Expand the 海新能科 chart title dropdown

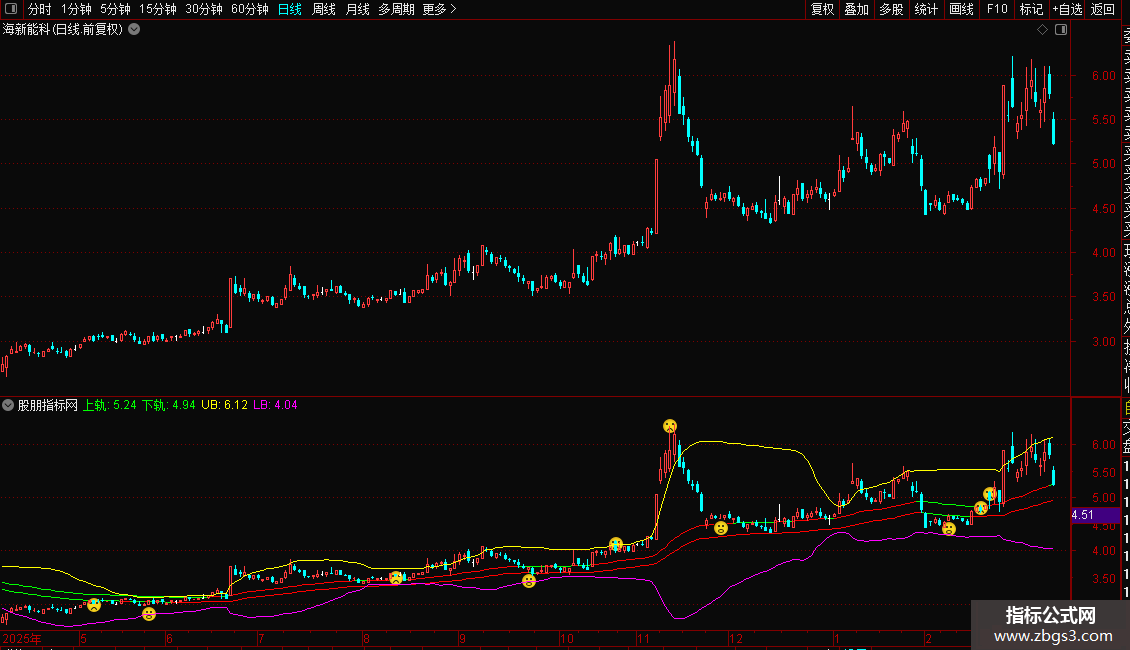(x=134, y=30)
